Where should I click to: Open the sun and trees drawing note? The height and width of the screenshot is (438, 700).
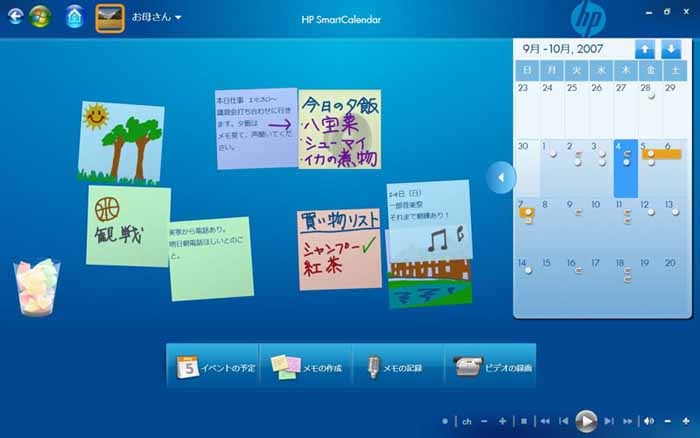pyautogui.click(x=121, y=143)
